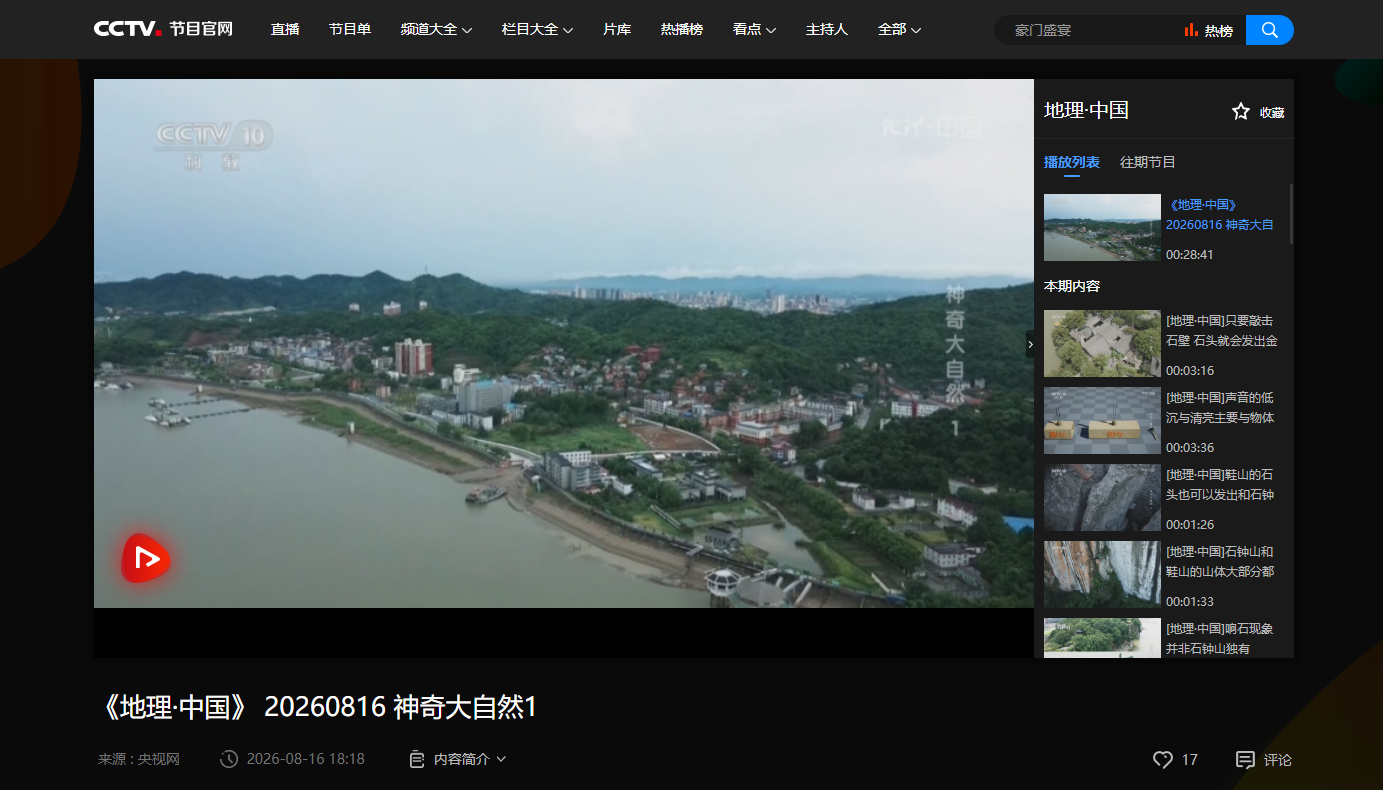Screen dimensions: 1383x790
Task: Open the 热播榜 ranking
Action: 682,29
